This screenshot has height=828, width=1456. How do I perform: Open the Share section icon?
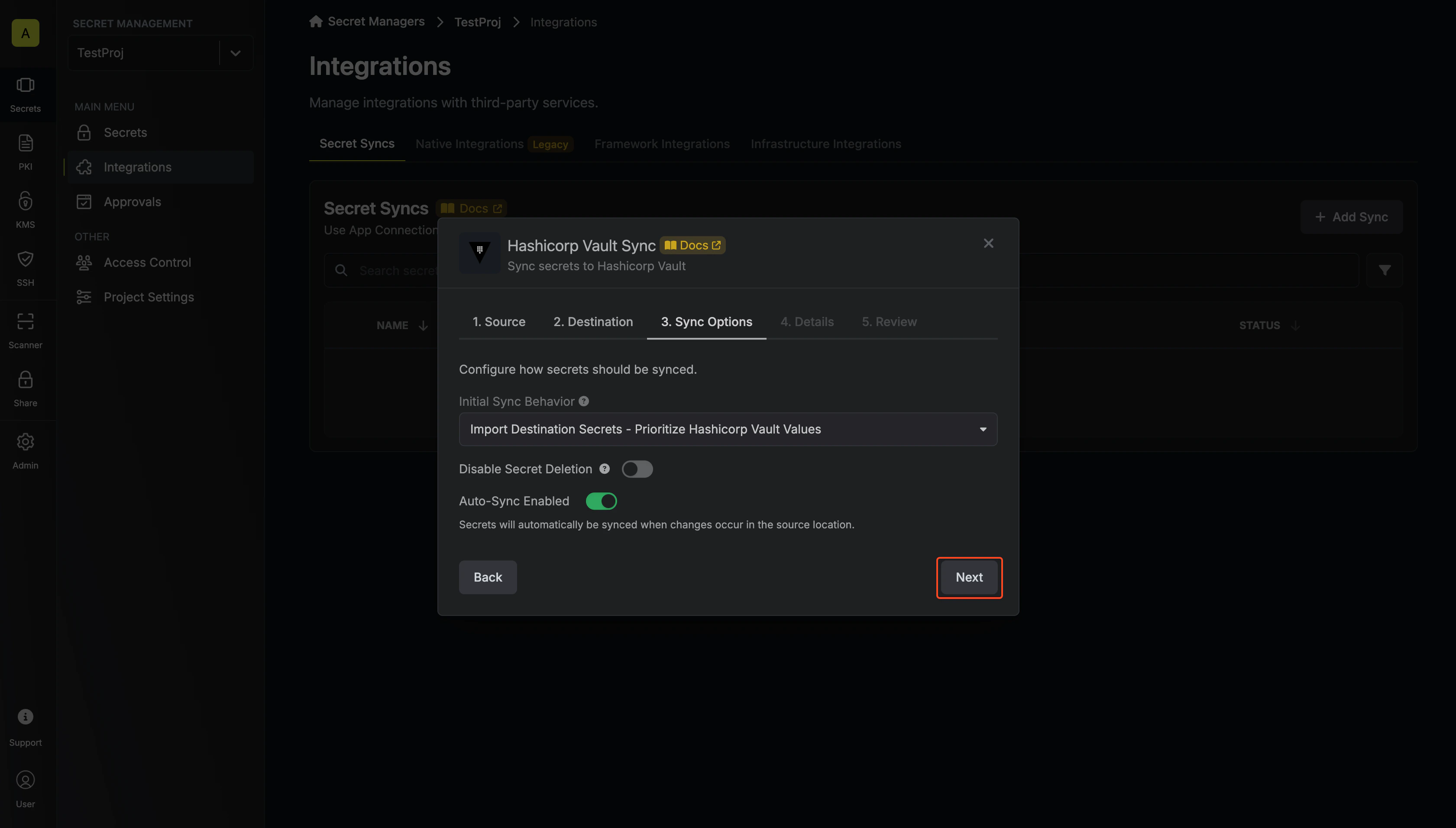point(25,379)
